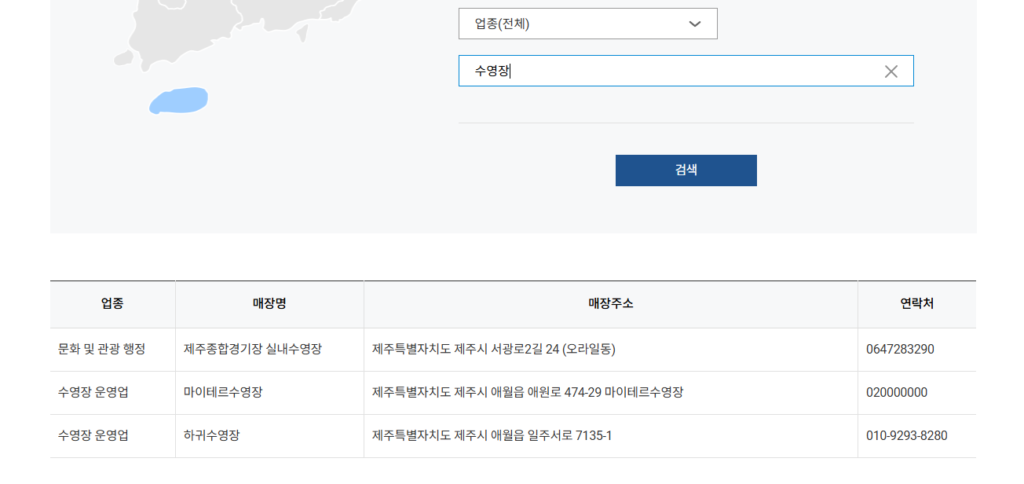Screen dimensions: 1024x484
Task: Clear the search field with the X icon
Action: point(891,72)
